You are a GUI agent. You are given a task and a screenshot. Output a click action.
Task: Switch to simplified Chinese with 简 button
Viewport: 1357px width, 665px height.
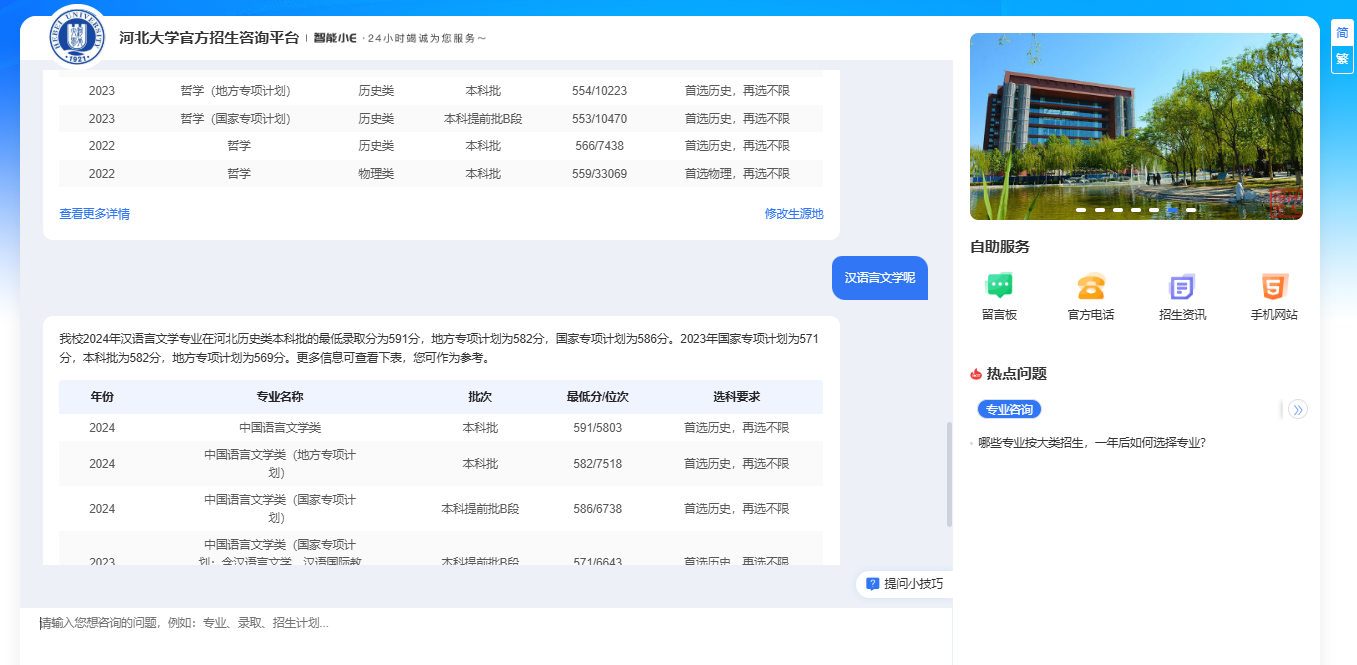[1342, 32]
